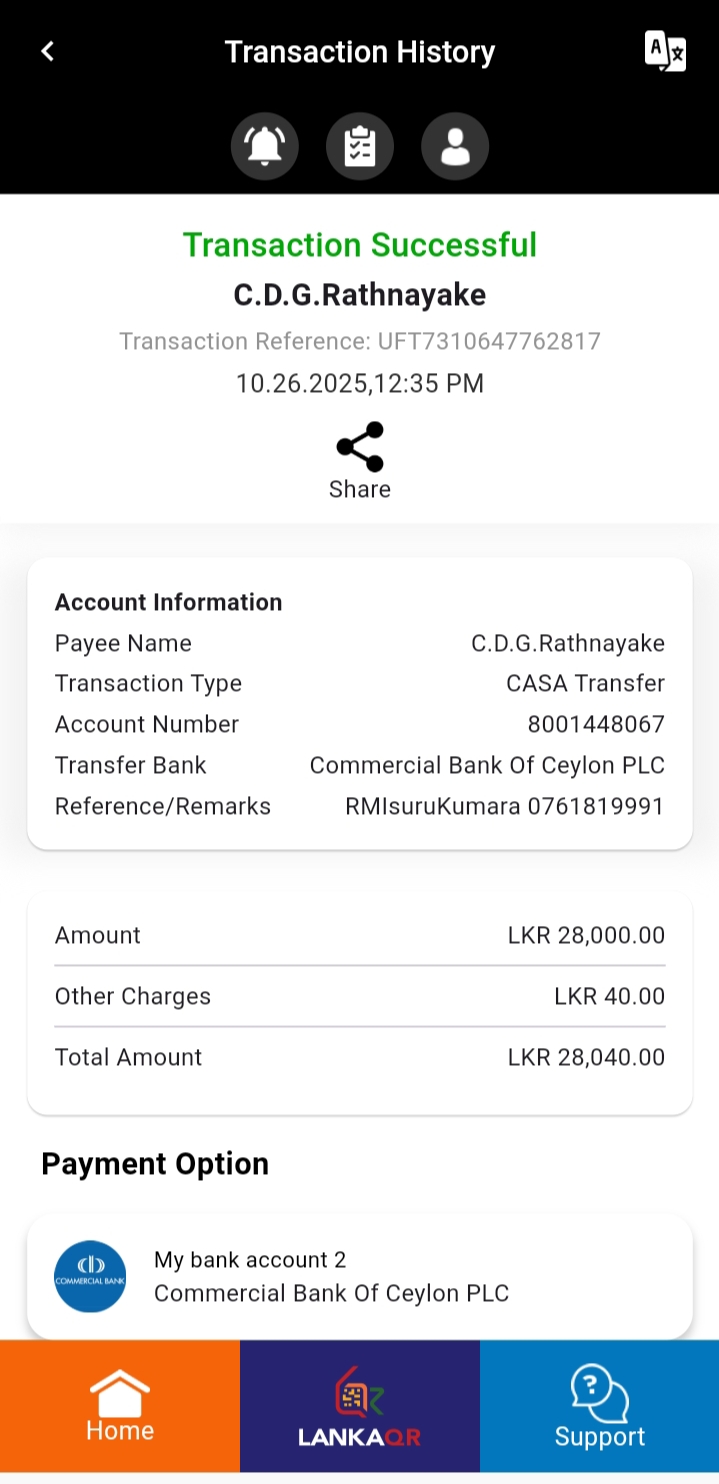719x1484 pixels.
Task: Tap the back arrow in header
Action: tap(47, 51)
